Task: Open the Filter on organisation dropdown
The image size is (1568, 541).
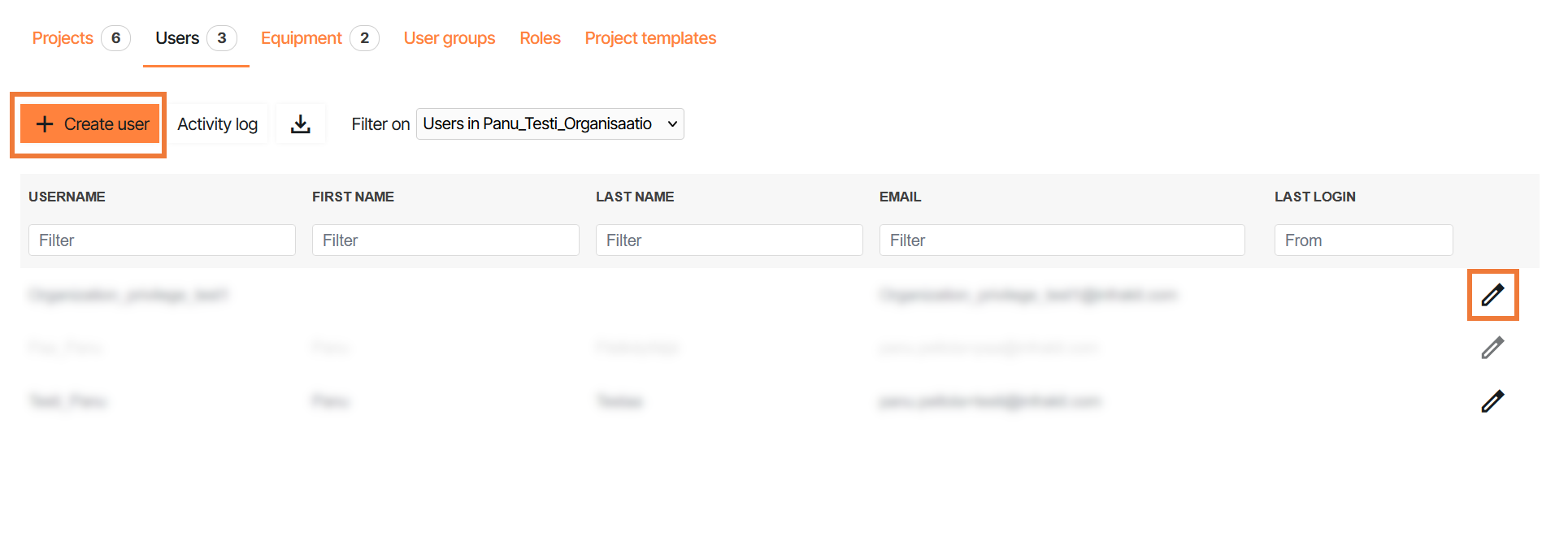Action: point(549,123)
